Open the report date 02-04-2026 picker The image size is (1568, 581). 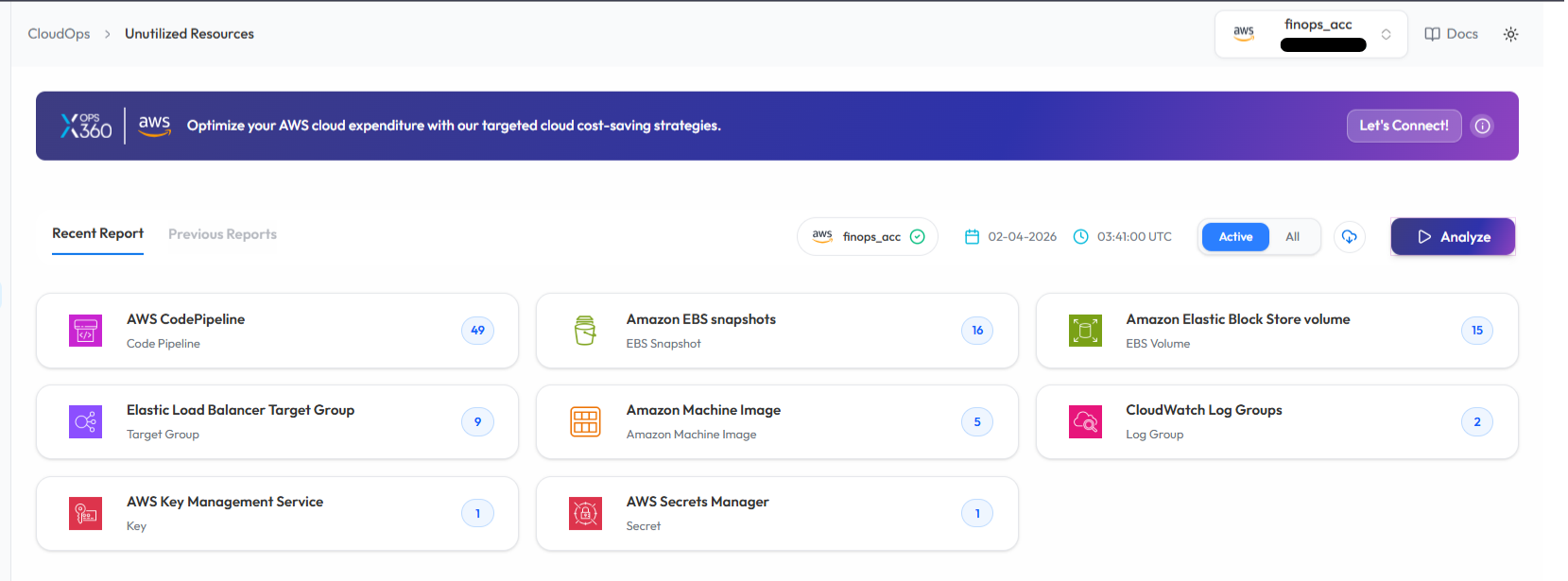pos(1010,237)
